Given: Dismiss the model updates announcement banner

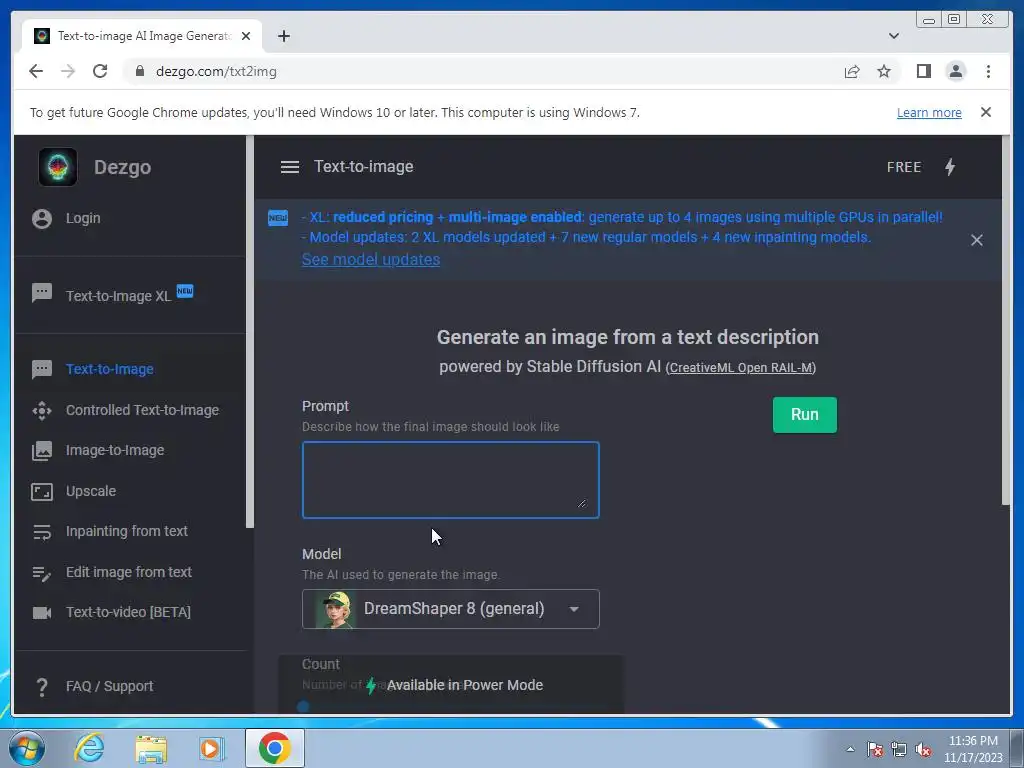Looking at the screenshot, I should coord(976,240).
